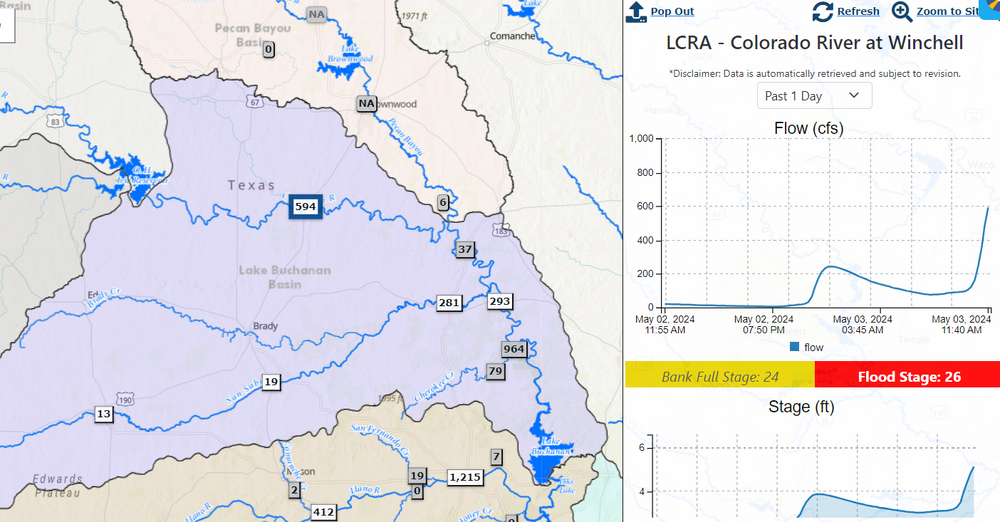Click the Pop Out upload icon
The width and height of the screenshot is (1000, 522).
(635, 11)
